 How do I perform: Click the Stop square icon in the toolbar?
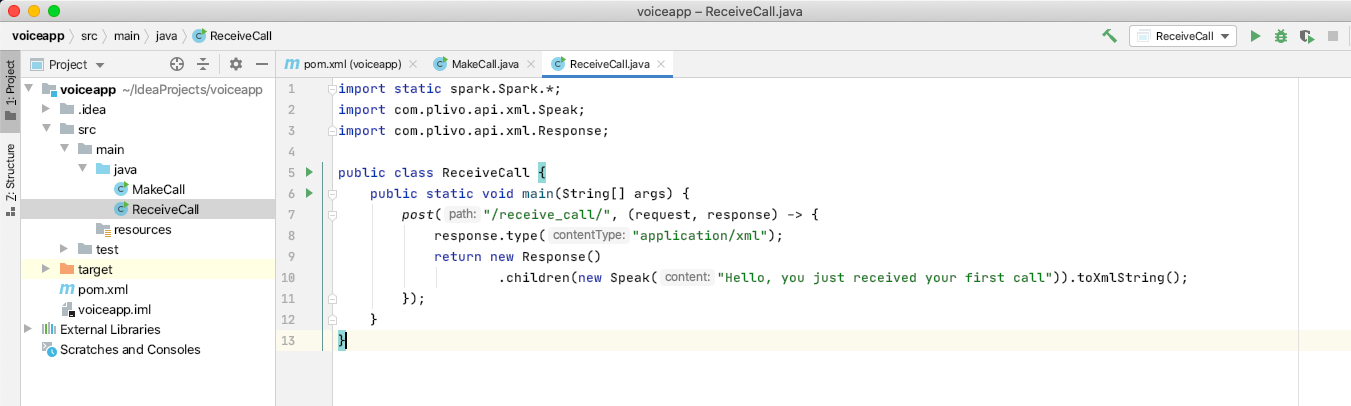click(1332, 36)
